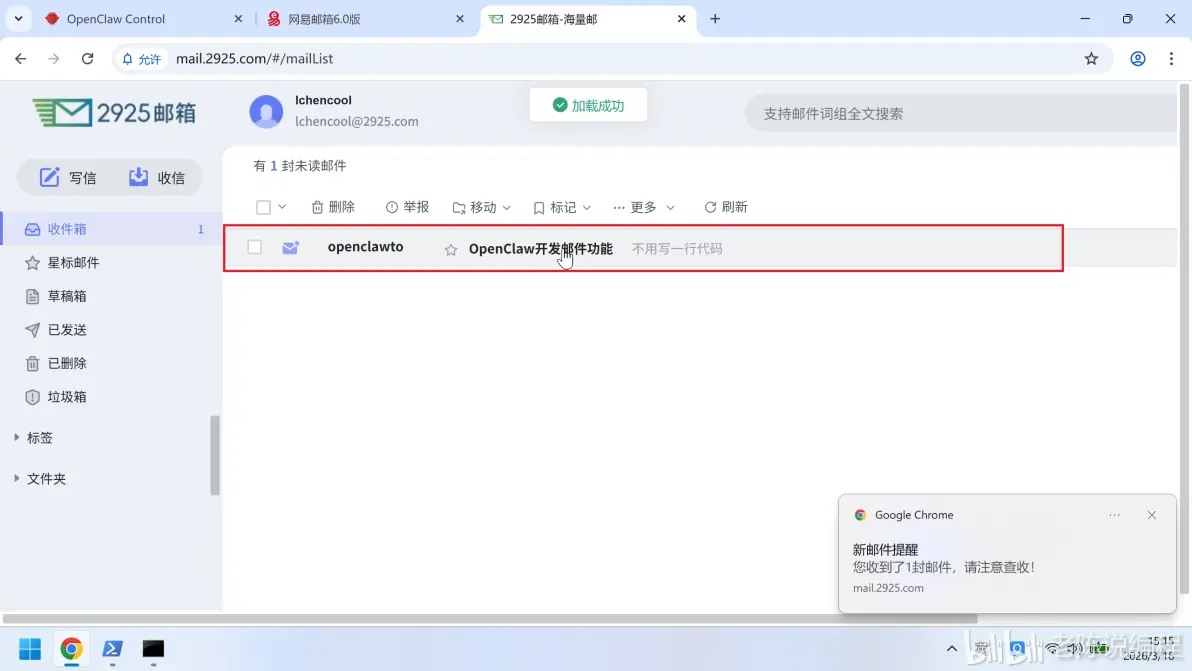Open Chrome three-dot menu
Viewport: 1192px width, 671px height.
pos(1171,59)
